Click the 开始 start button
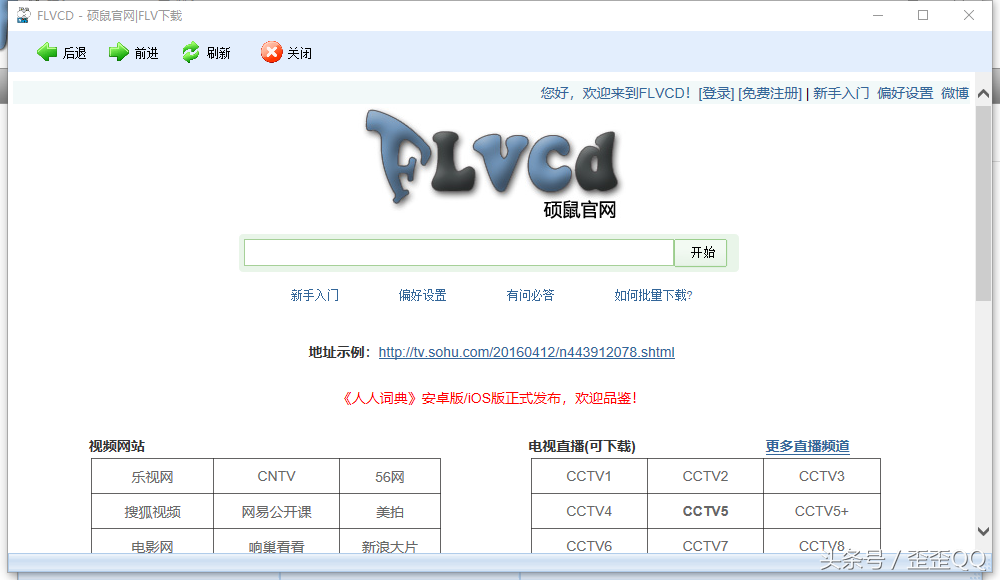Screen dimensions: 1000x580 703,253
